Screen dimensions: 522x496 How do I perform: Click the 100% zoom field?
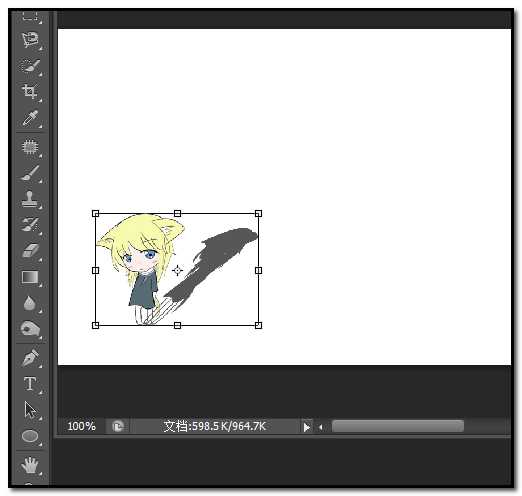(81, 426)
